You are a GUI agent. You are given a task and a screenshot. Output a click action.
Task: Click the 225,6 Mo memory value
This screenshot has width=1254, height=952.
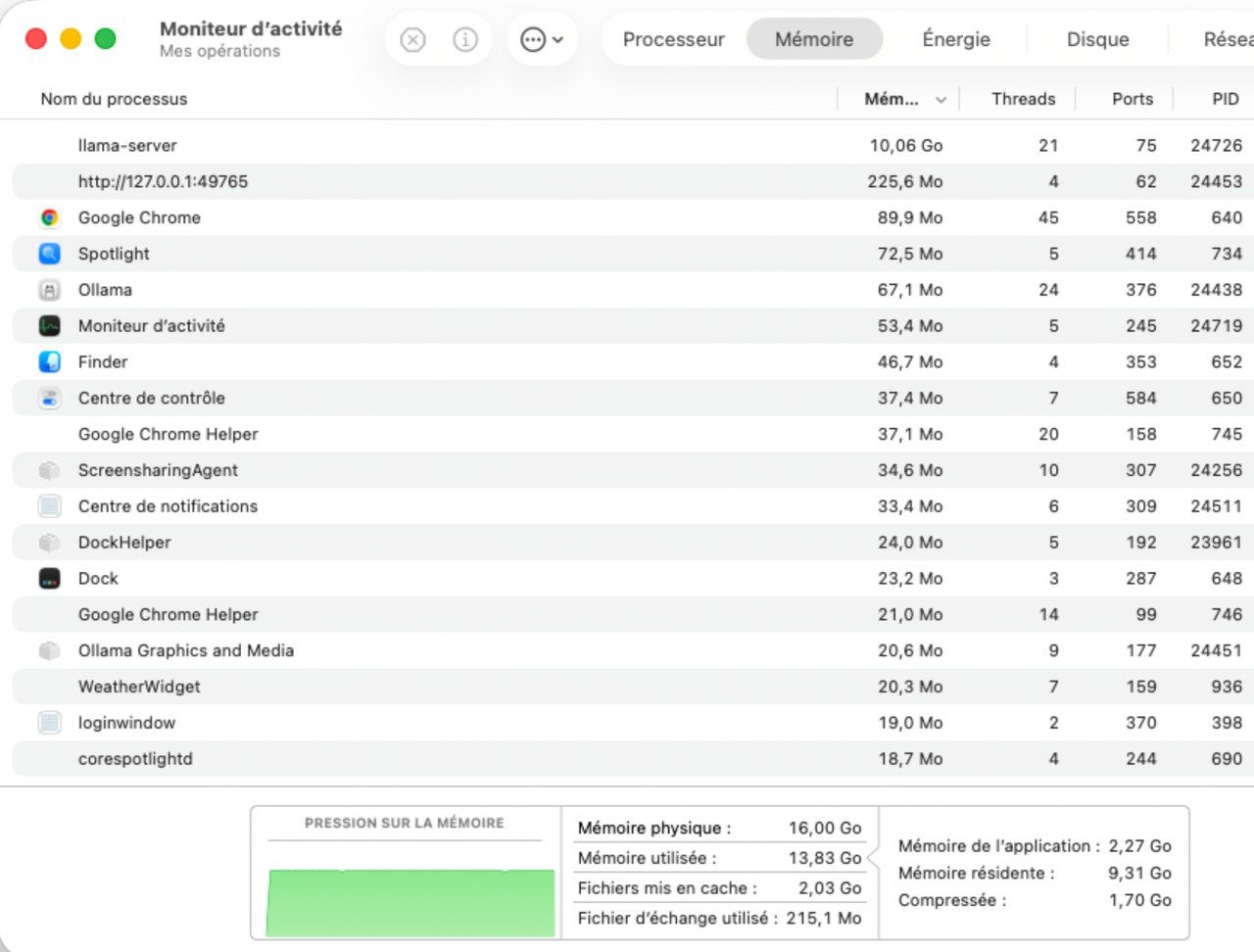[905, 181]
